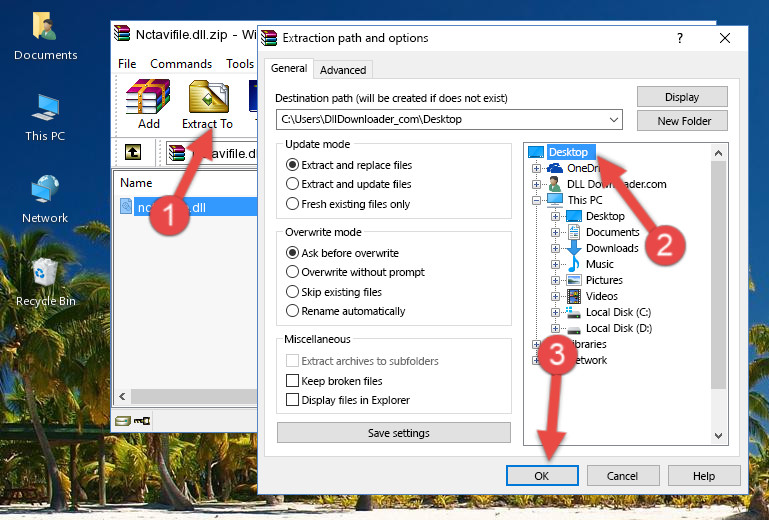Click Cancel button in dialog

[622, 476]
